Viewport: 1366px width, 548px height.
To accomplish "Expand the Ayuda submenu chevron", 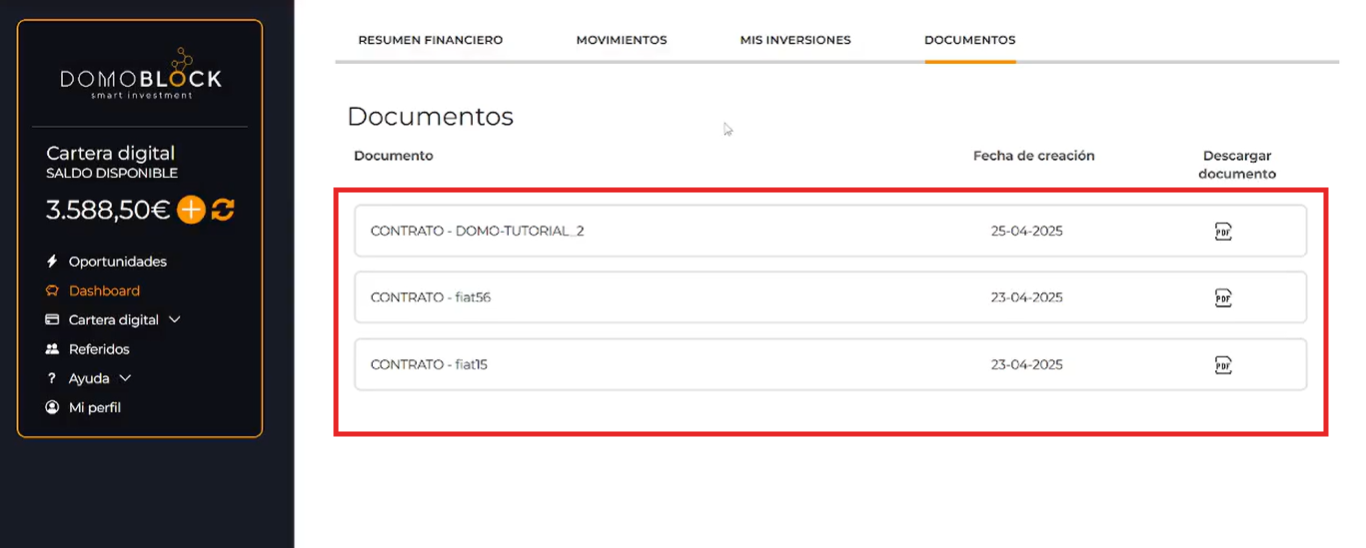I will (x=125, y=378).
